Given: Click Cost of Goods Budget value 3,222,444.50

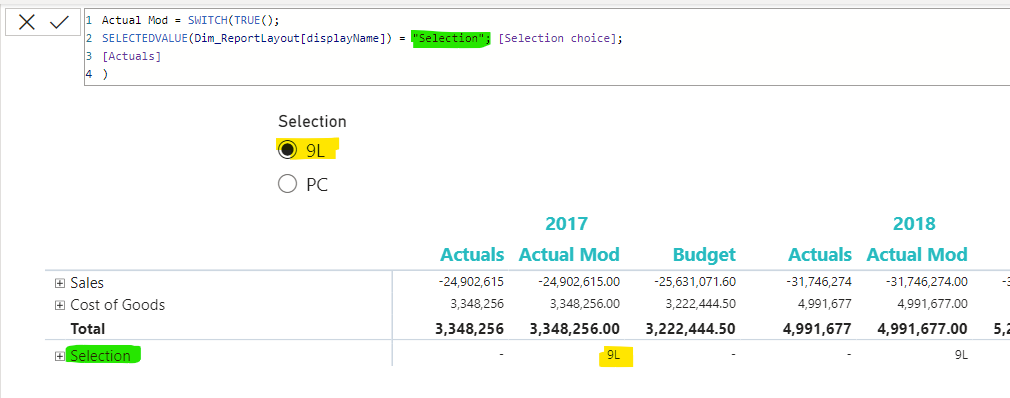Looking at the screenshot, I should pyautogui.click(x=700, y=303).
